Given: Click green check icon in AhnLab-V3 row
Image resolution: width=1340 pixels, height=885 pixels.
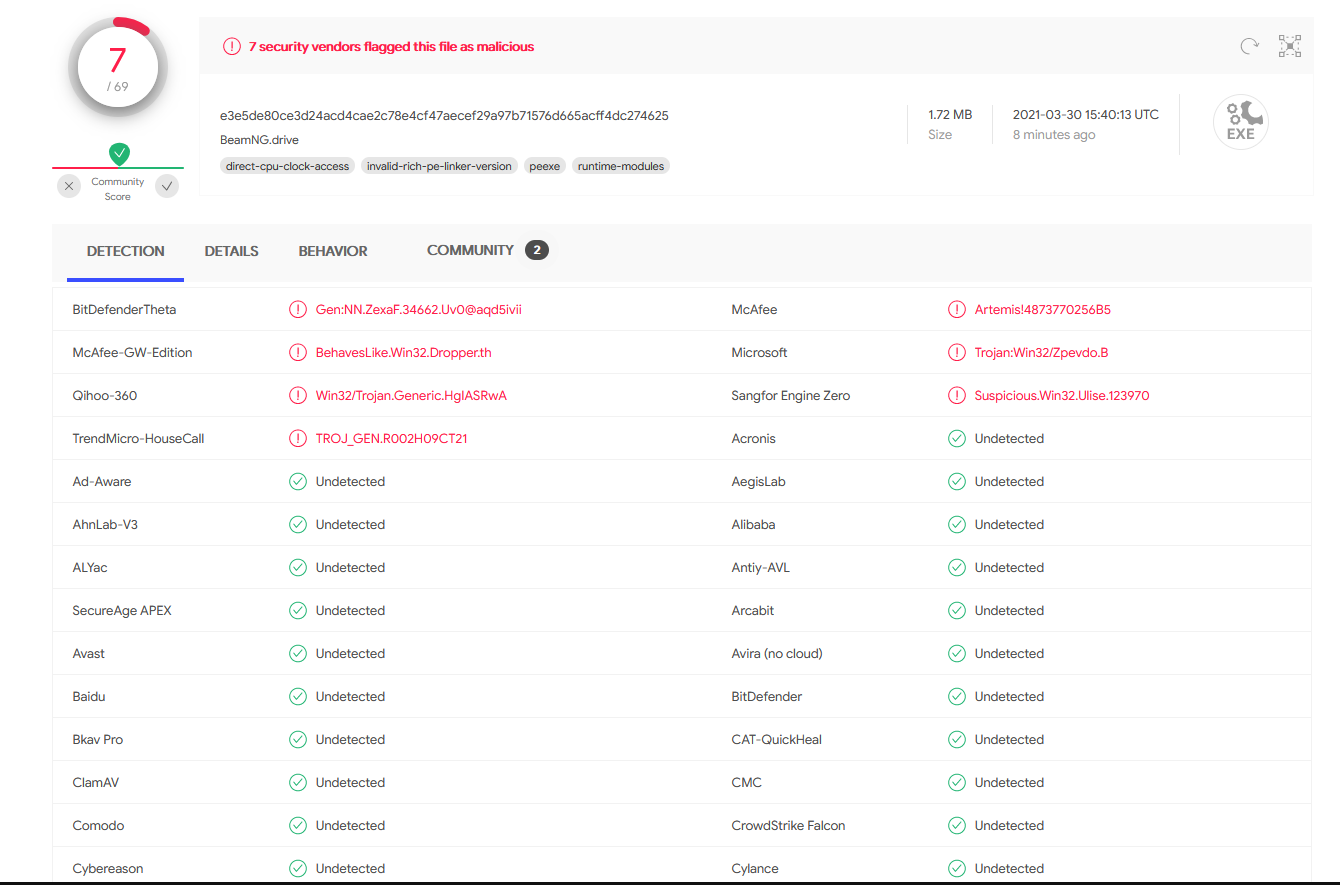Looking at the screenshot, I should coord(298,525).
